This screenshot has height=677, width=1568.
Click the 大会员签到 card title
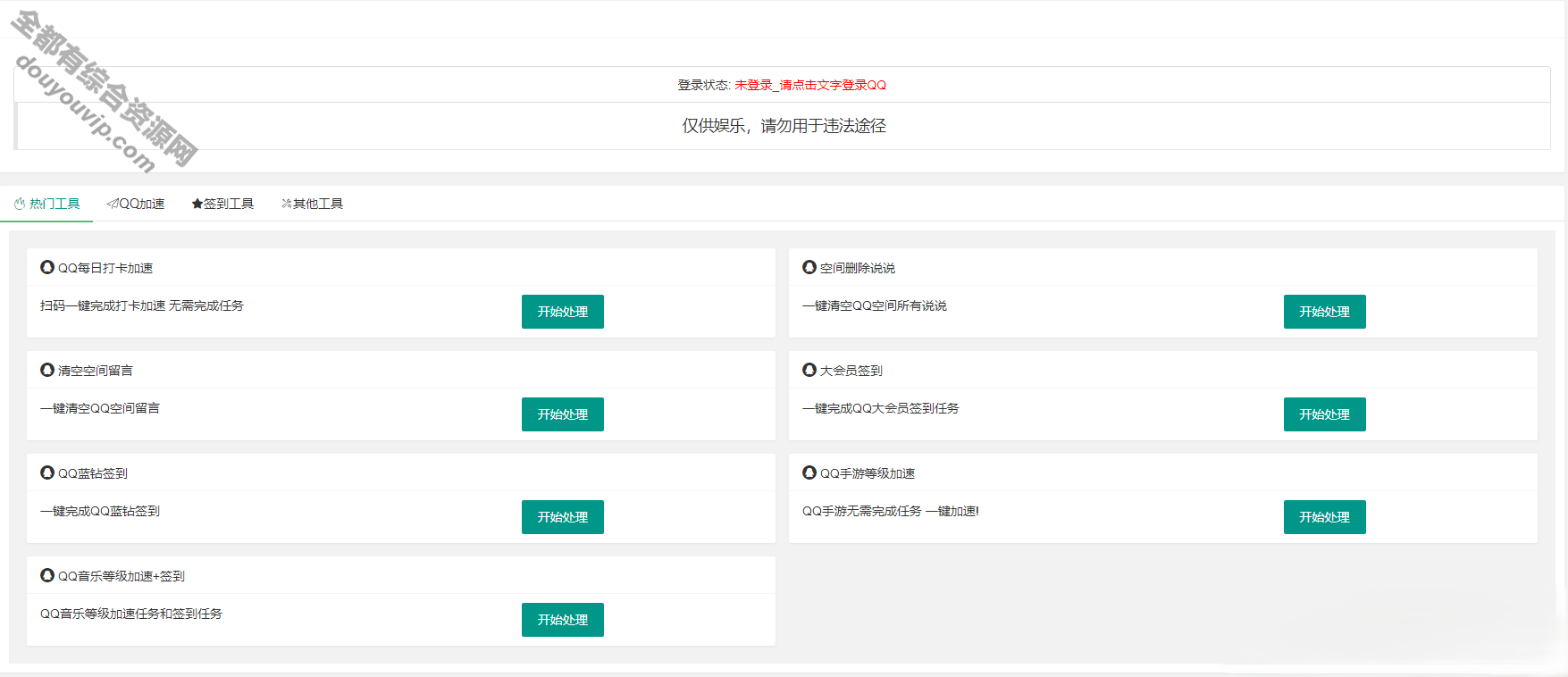click(851, 371)
